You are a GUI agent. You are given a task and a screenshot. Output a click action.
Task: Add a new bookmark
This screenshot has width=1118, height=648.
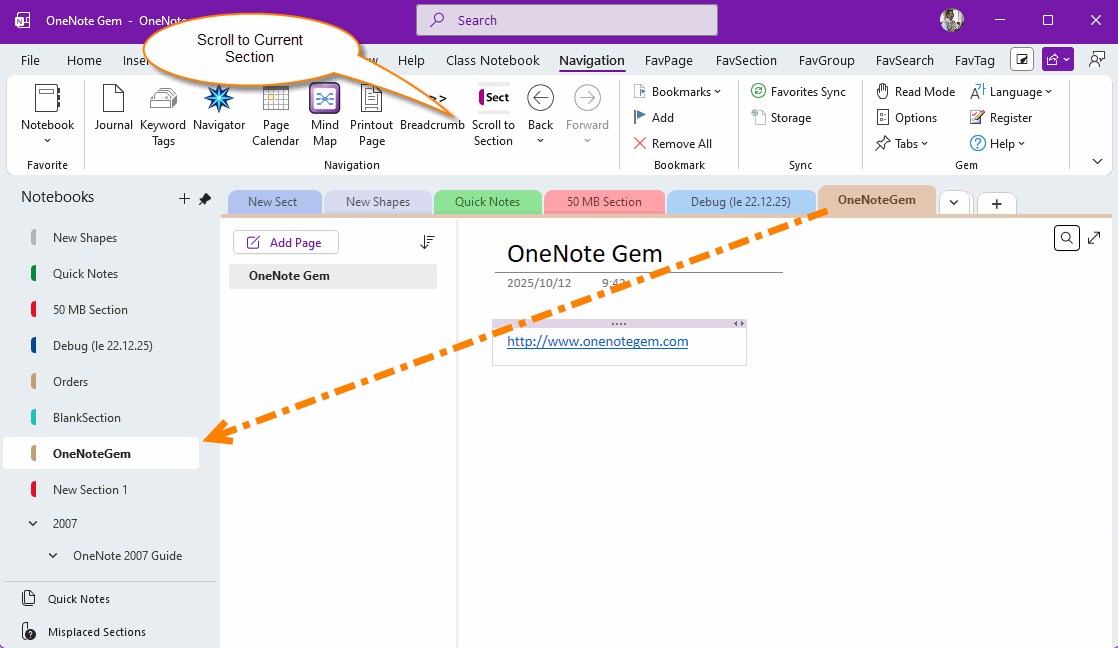[654, 118]
